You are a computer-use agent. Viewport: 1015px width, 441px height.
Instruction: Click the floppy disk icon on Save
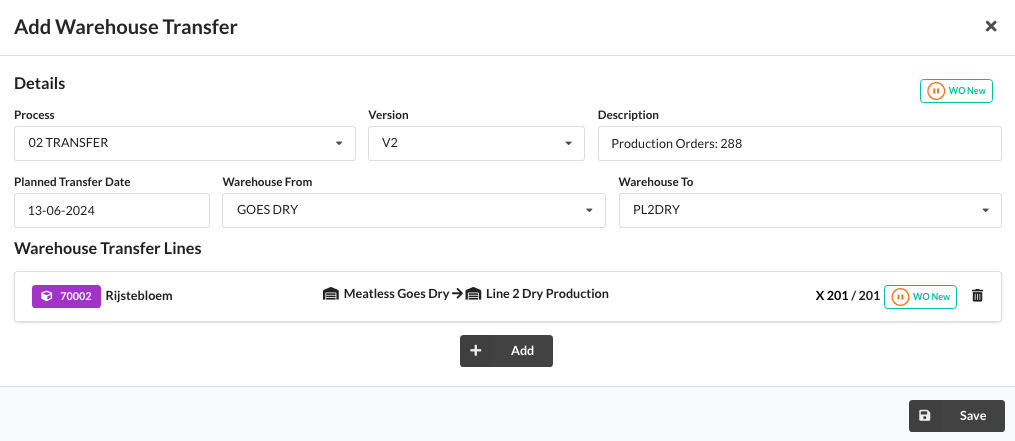pyautogui.click(x=924, y=416)
